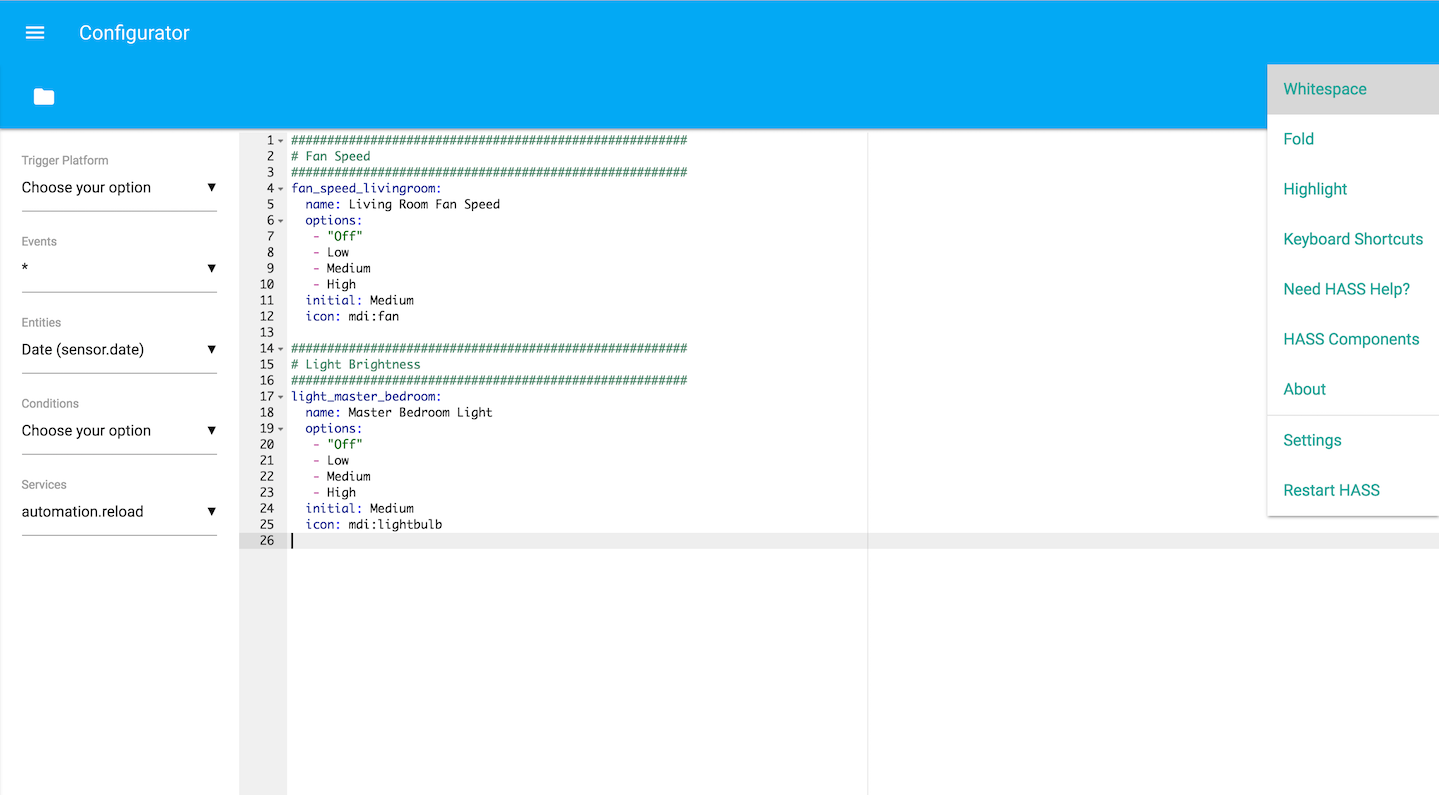Open the file browser folder icon
Image resolution: width=1439 pixels, height=795 pixels.
coord(44,97)
